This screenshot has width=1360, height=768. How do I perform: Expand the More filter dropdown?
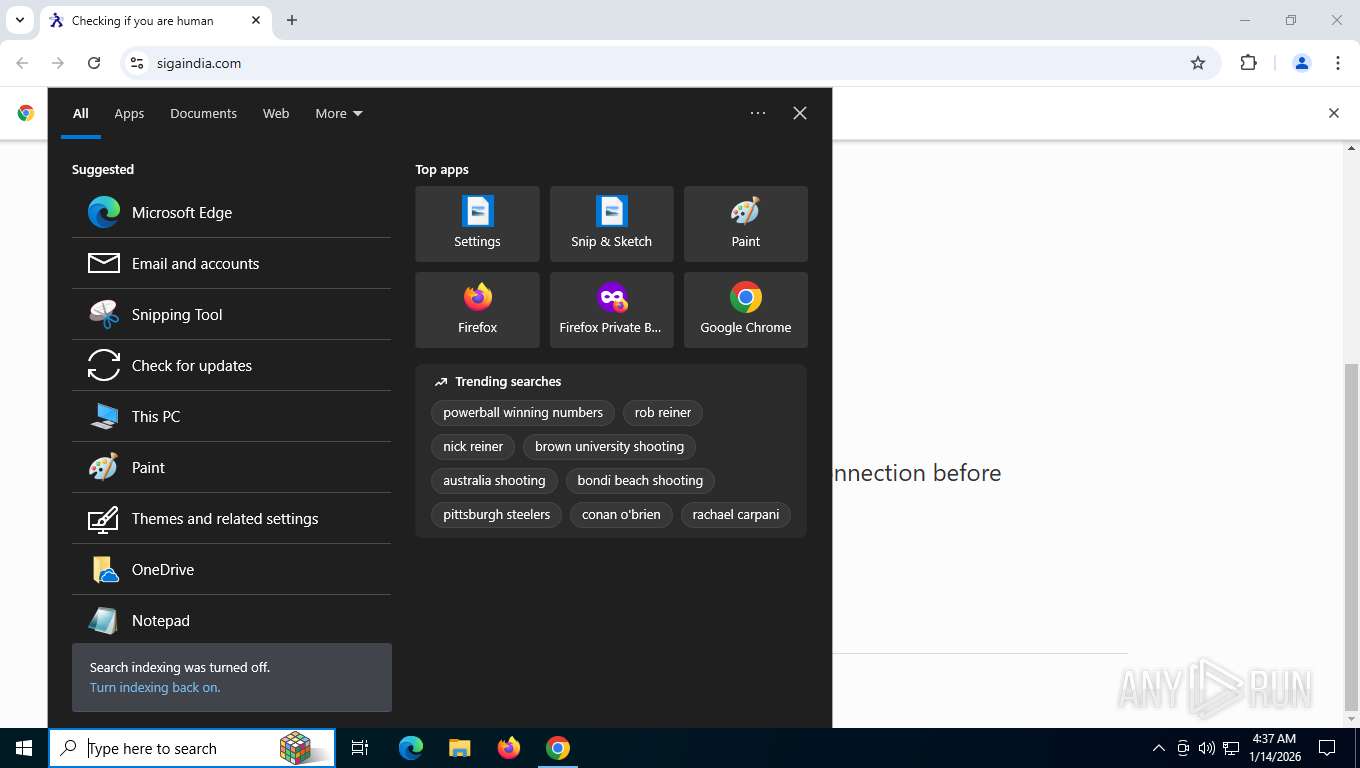tap(339, 113)
